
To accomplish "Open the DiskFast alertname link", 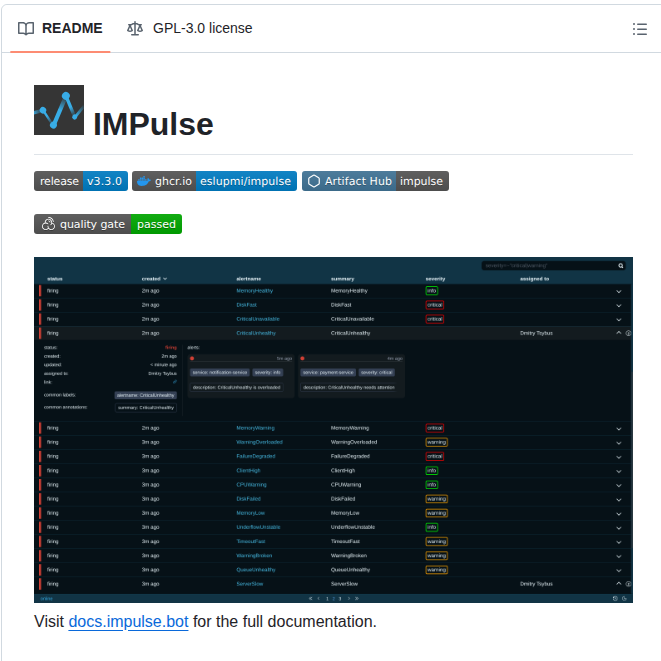I will click(x=247, y=305).
